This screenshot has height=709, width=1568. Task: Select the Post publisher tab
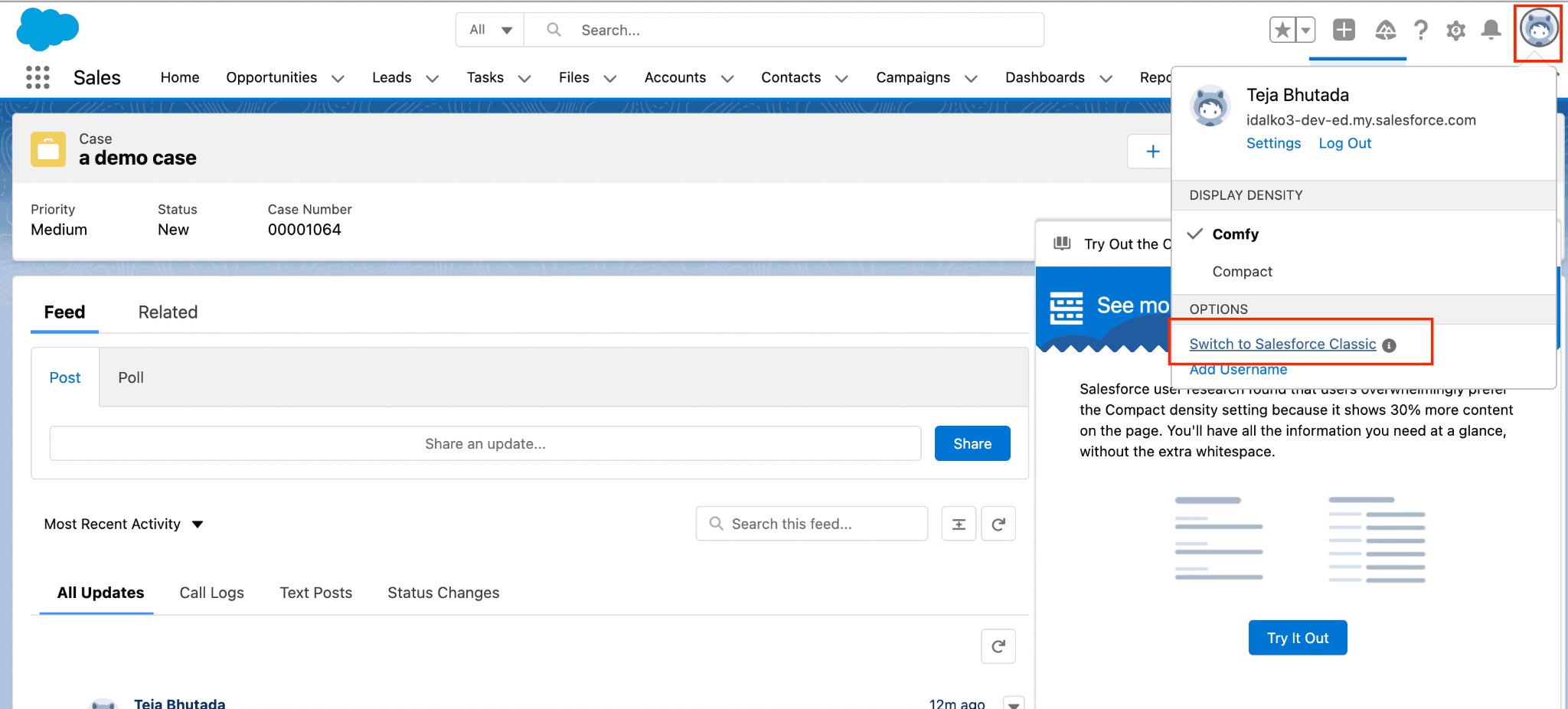click(65, 377)
